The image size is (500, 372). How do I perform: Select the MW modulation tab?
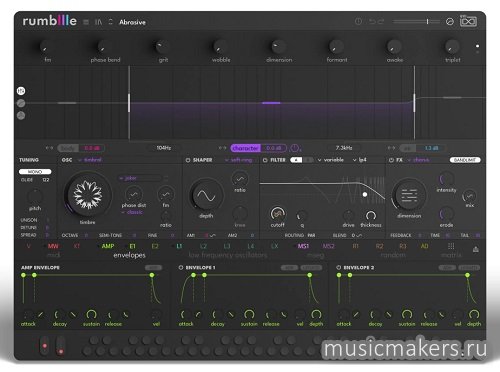[53, 246]
